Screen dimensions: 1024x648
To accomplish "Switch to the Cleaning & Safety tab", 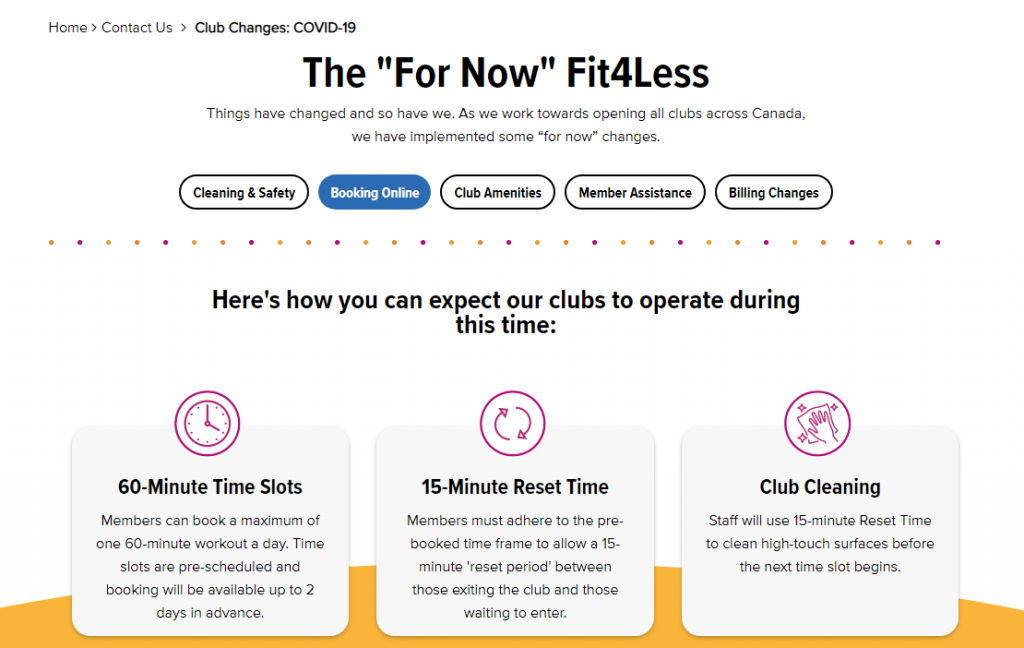I will pyautogui.click(x=244, y=193).
